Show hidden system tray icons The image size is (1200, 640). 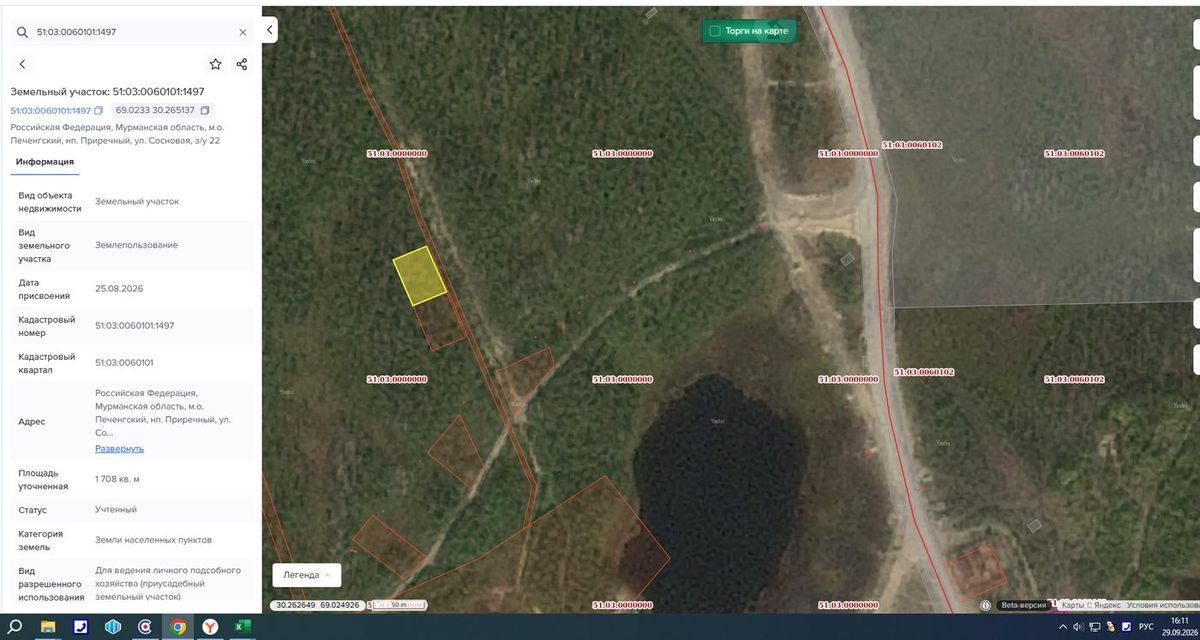click(x=1061, y=627)
